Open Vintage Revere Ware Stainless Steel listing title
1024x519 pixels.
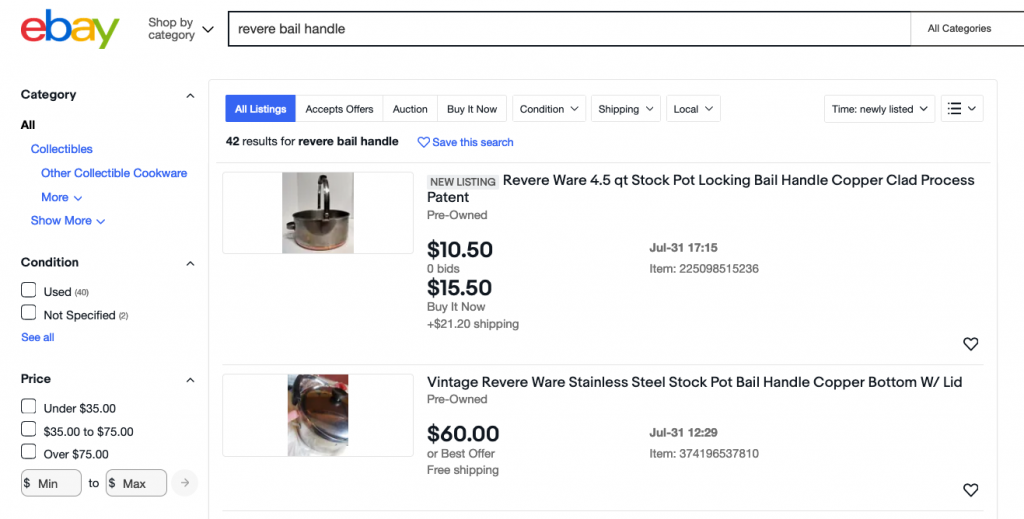(x=694, y=382)
